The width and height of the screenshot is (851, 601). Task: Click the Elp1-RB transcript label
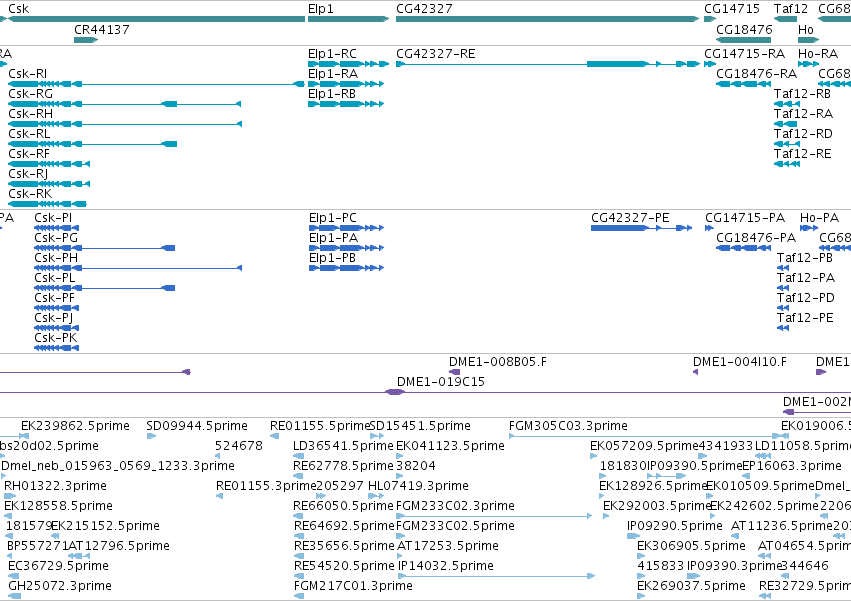pyautogui.click(x=332, y=94)
